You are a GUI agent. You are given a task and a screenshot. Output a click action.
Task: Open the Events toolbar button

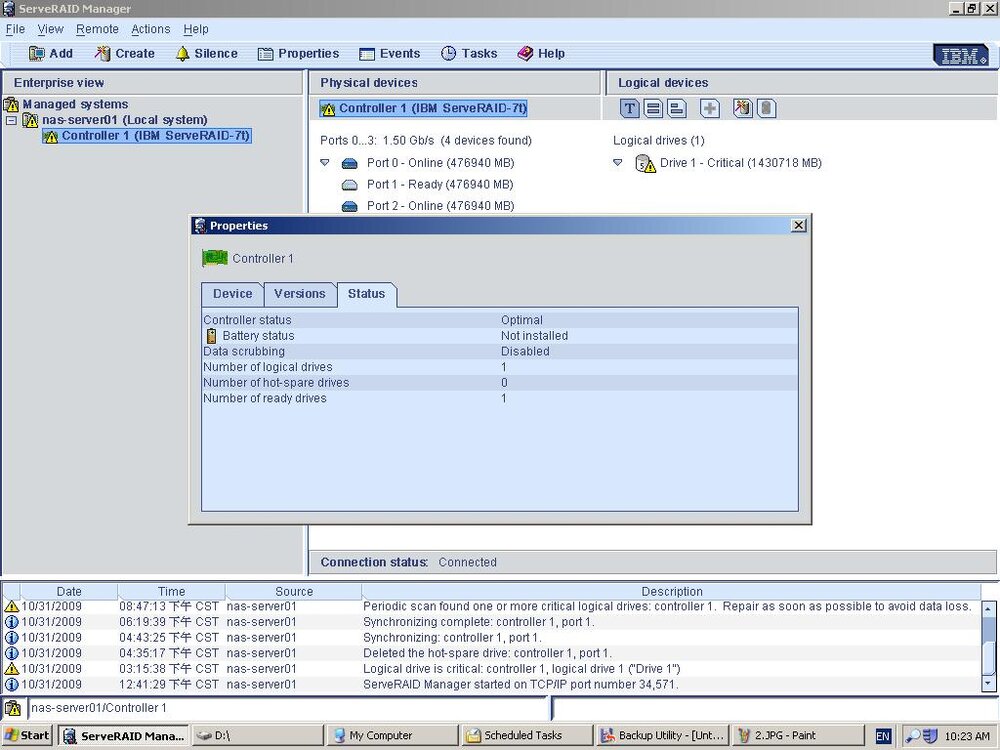(x=390, y=54)
